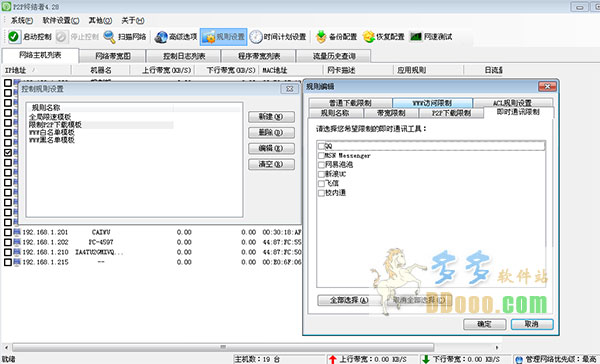Open the 系统(F) menu
Screen dimensions: 600x364
tap(22, 21)
